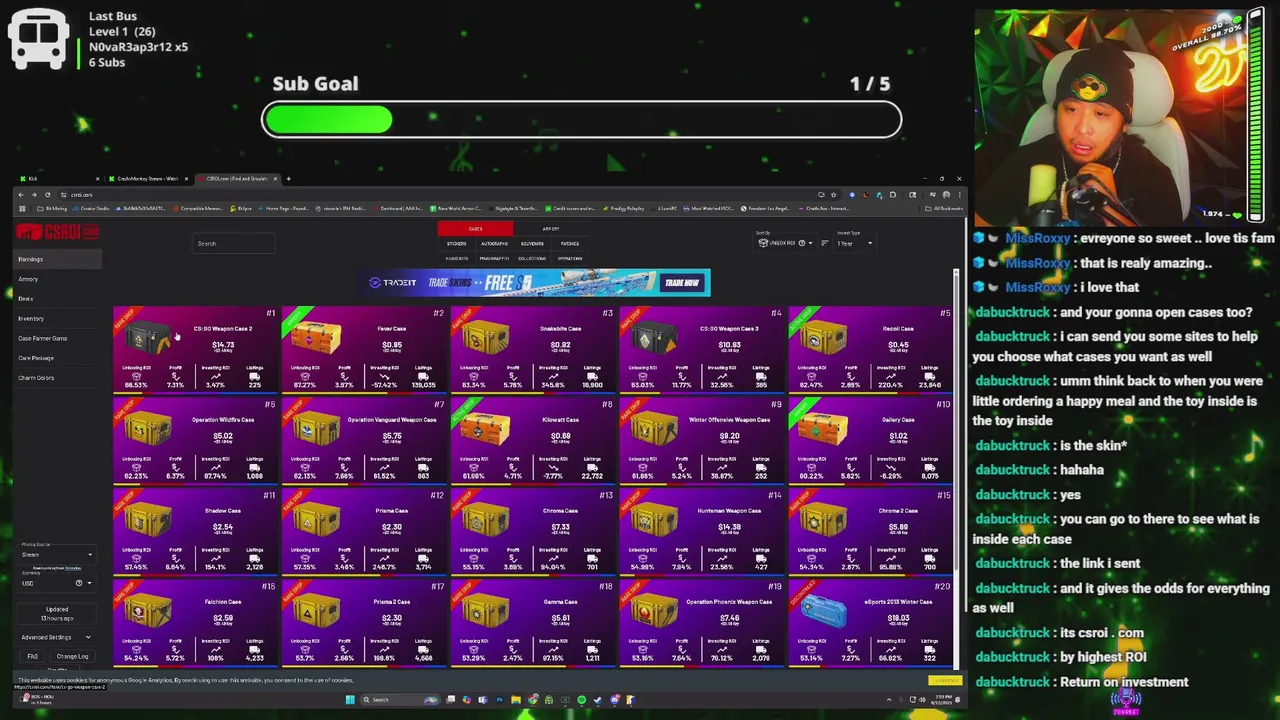Select the Armory category tab
This screenshot has height=720, width=1280.
[551, 228]
